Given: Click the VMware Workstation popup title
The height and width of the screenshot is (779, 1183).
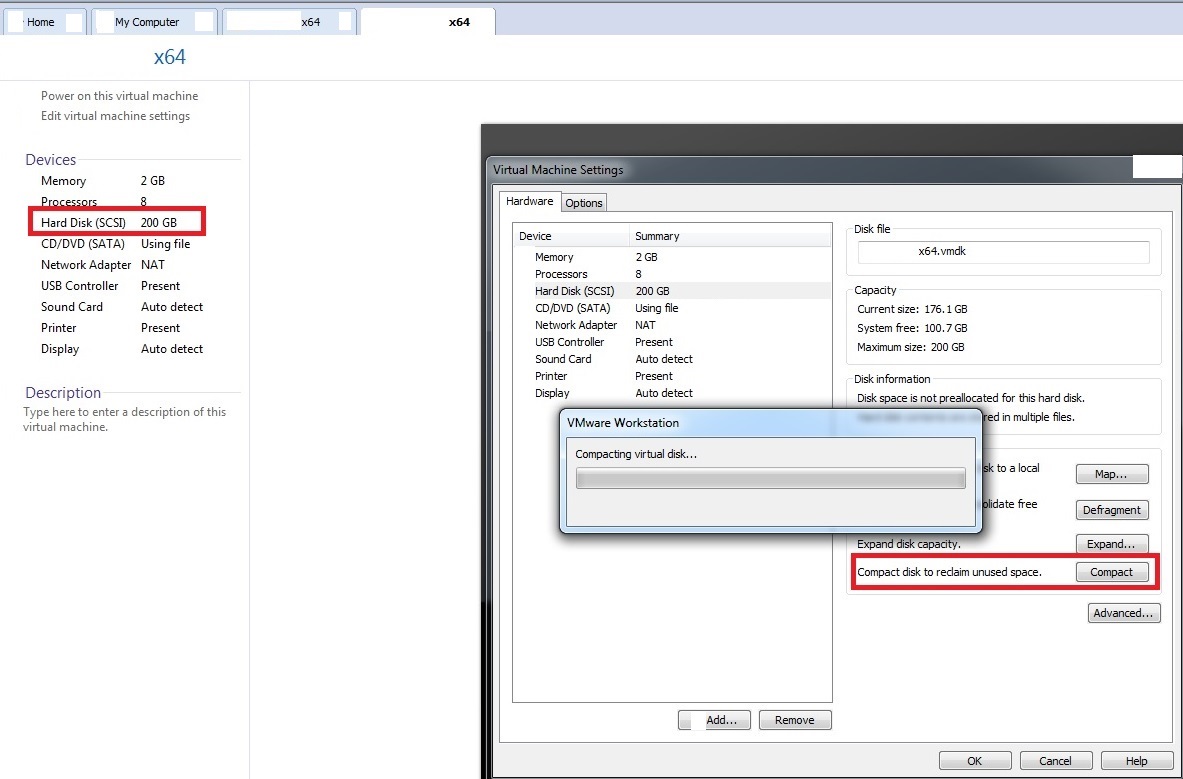Looking at the screenshot, I should pyautogui.click(x=623, y=423).
